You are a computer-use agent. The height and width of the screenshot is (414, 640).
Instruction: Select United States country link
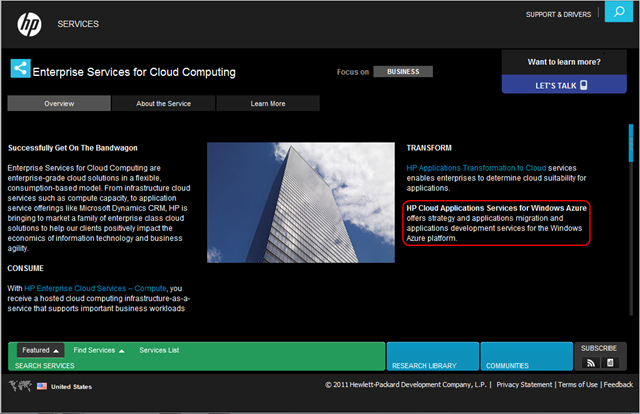click(x=71, y=387)
